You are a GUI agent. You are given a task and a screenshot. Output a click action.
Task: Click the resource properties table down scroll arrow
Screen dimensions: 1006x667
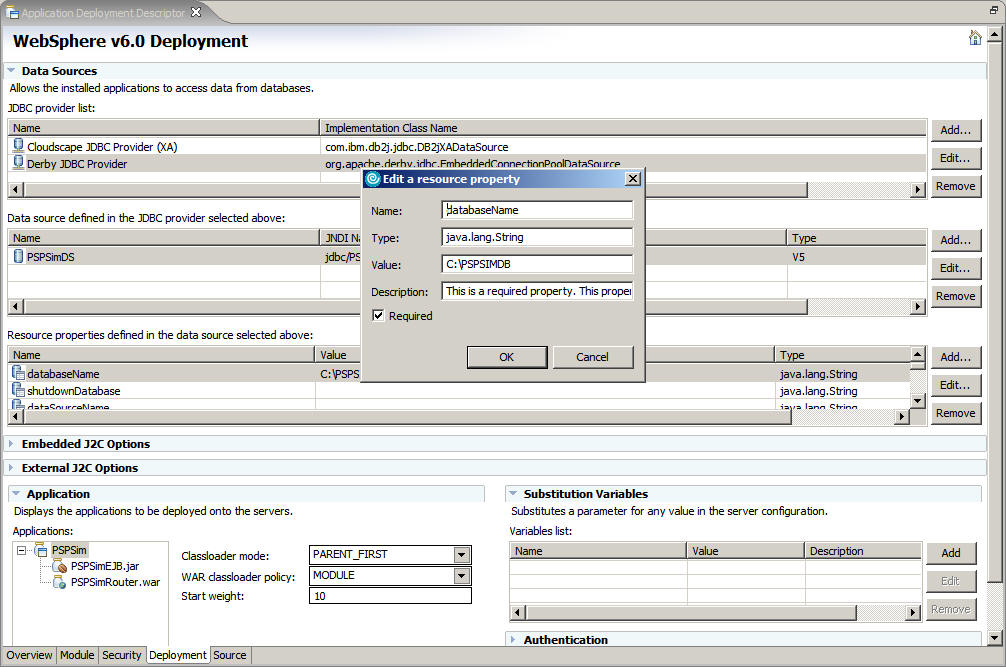click(917, 401)
